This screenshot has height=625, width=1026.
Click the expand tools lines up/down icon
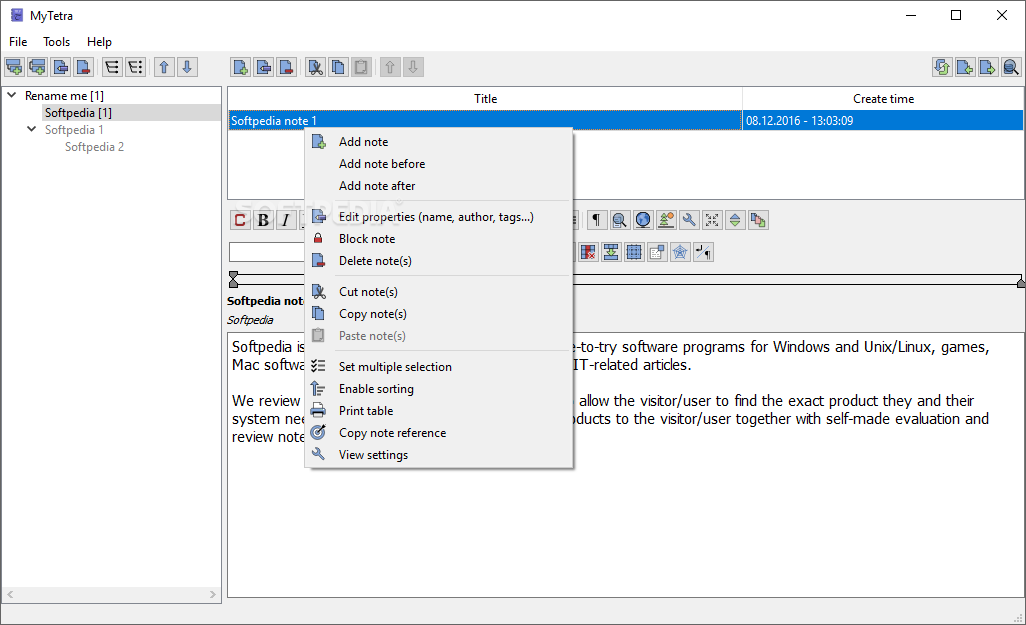click(735, 220)
